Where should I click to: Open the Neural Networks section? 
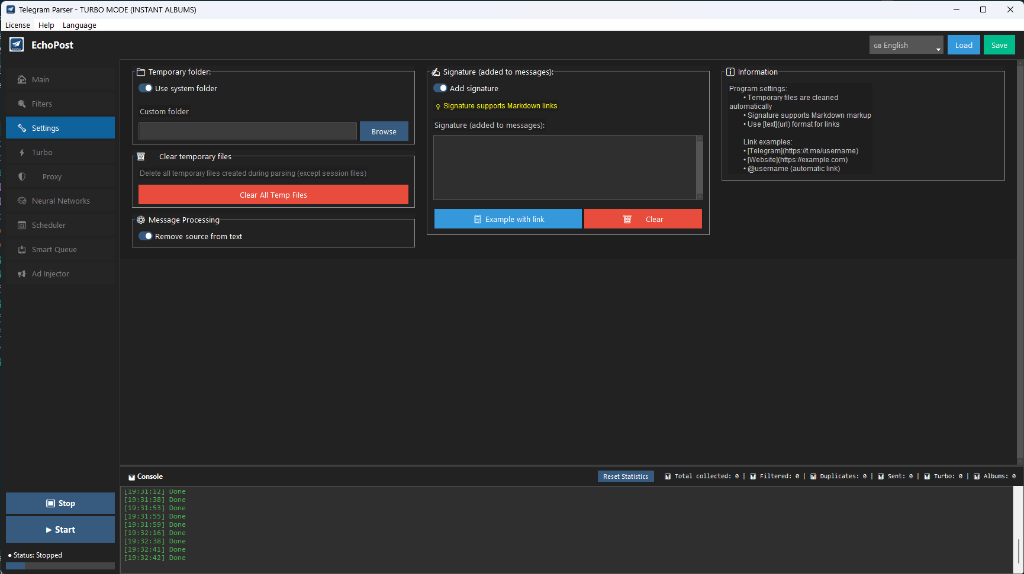[60, 200]
